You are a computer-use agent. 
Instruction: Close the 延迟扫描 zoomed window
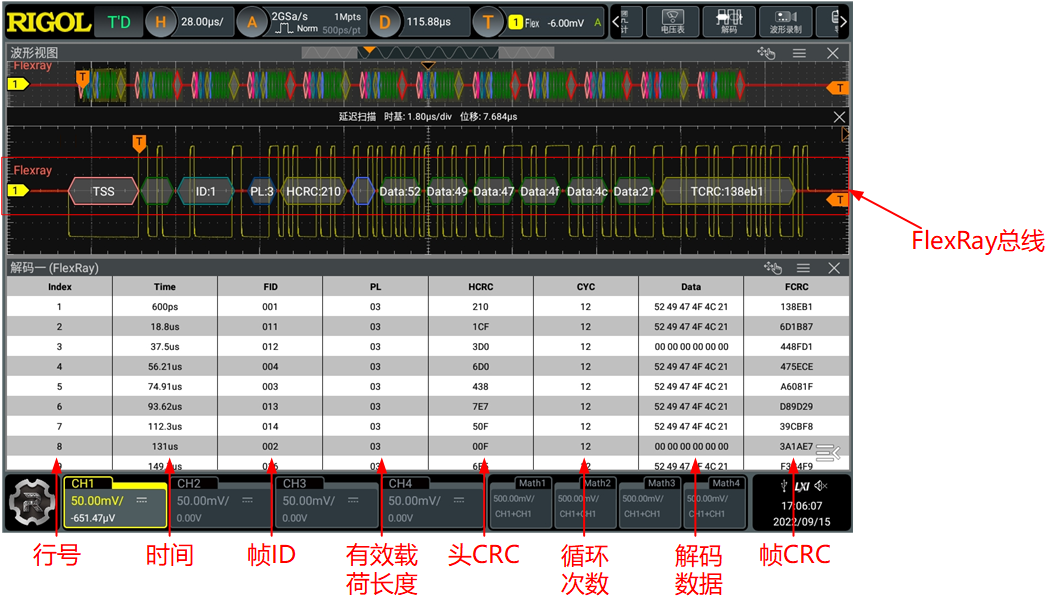coord(839,117)
